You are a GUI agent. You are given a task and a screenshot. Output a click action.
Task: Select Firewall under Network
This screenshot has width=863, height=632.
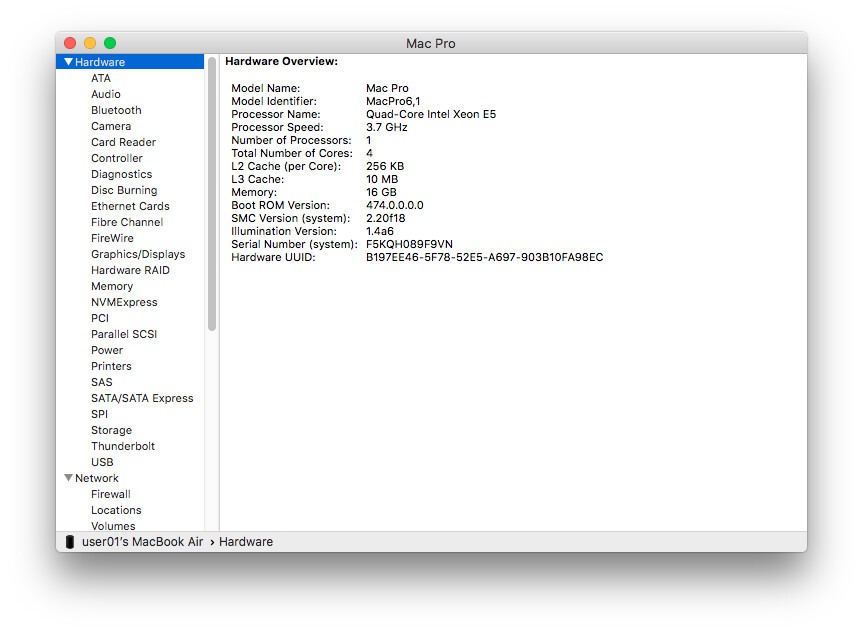pos(111,494)
